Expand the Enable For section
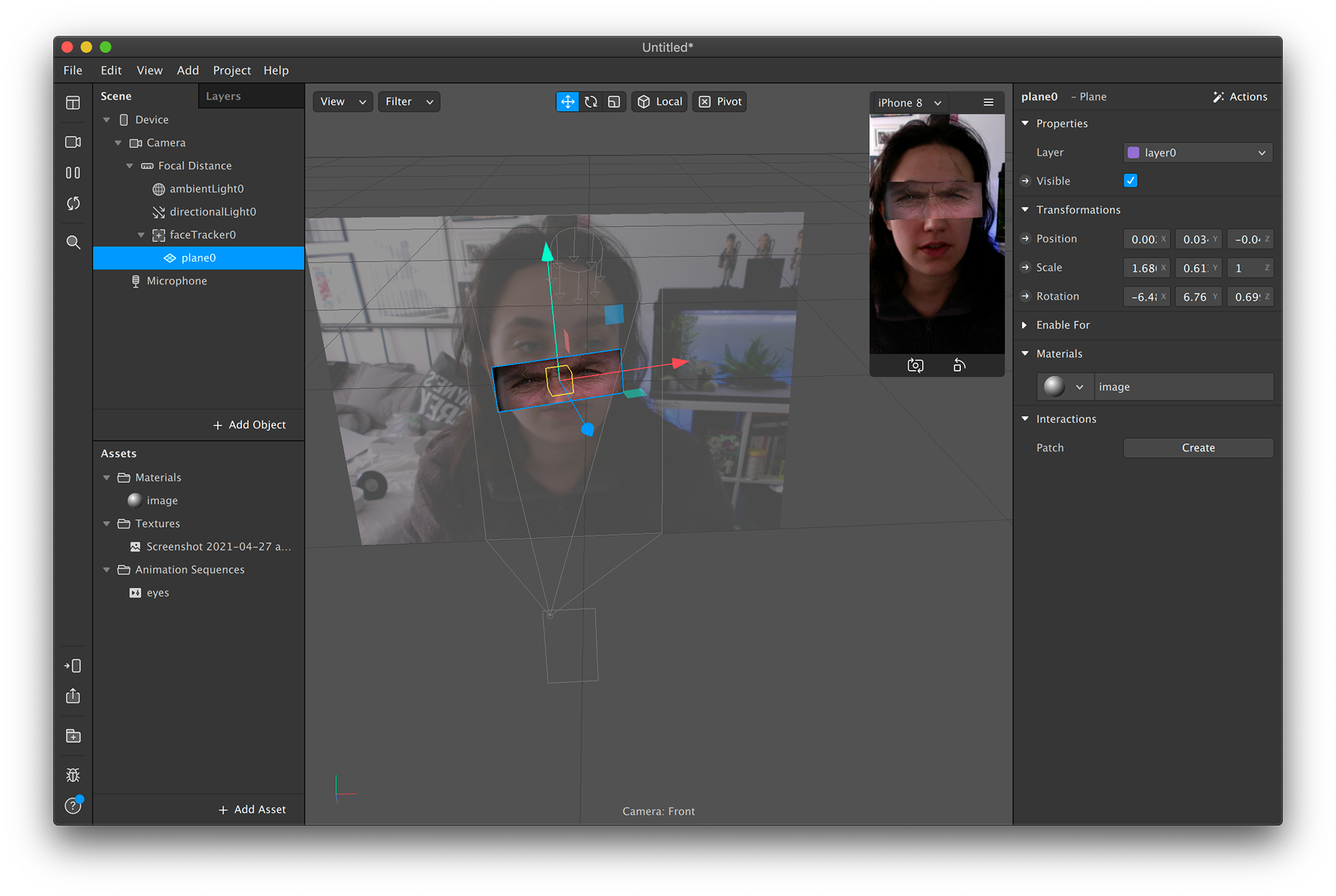Viewport: 1336px width, 896px height. (x=1025, y=325)
